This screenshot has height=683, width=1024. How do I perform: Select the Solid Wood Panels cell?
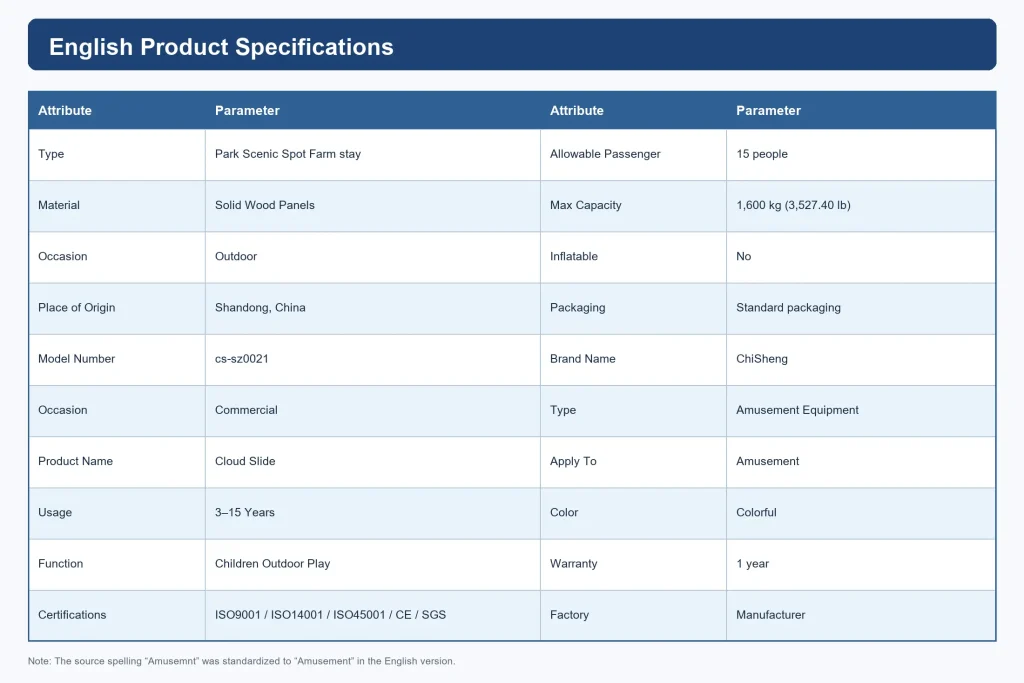click(x=373, y=206)
